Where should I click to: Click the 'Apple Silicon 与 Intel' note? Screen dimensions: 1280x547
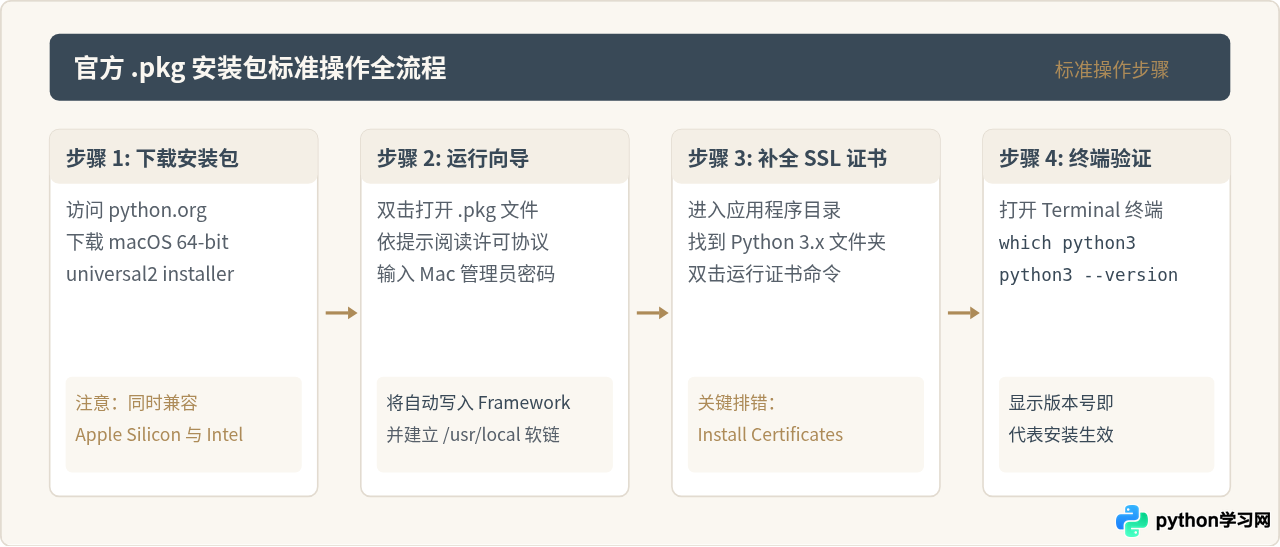point(160,435)
